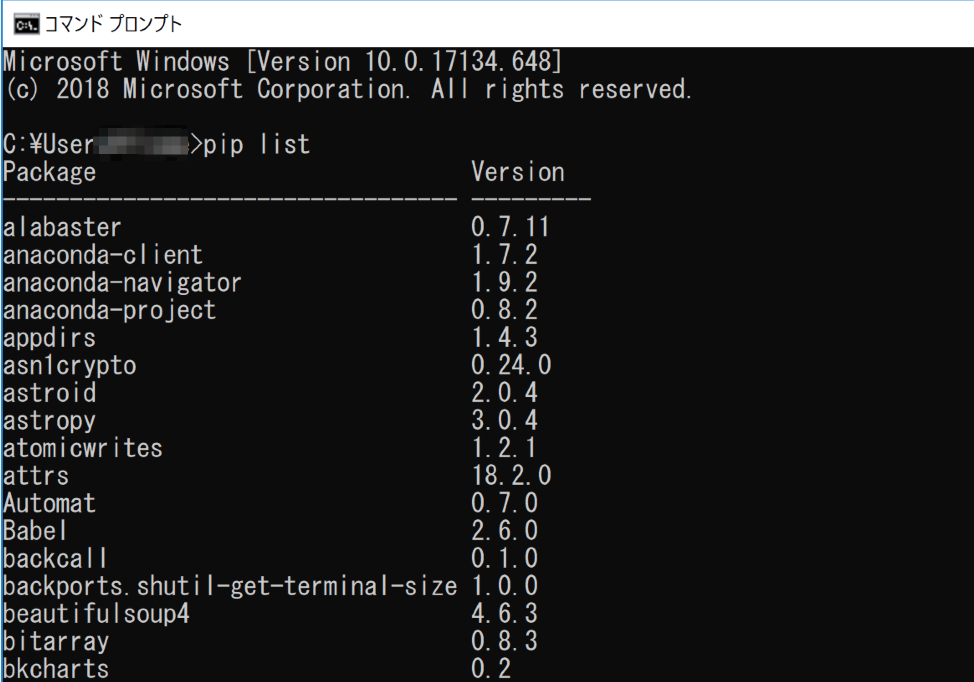Click the 'Microsoft Windows [Version 10.0.17134.648]' line
This screenshot has height=682, width=974.
pos(283,61)
